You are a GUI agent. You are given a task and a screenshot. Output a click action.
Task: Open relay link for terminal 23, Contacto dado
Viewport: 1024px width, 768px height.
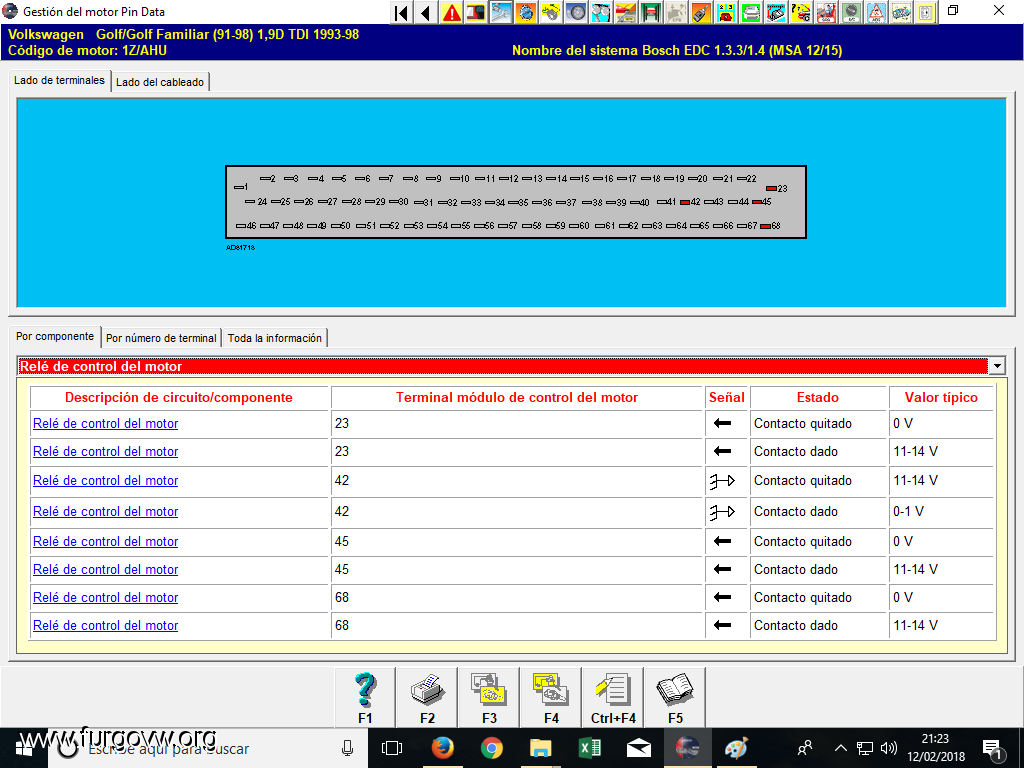(x=106, y=452)
